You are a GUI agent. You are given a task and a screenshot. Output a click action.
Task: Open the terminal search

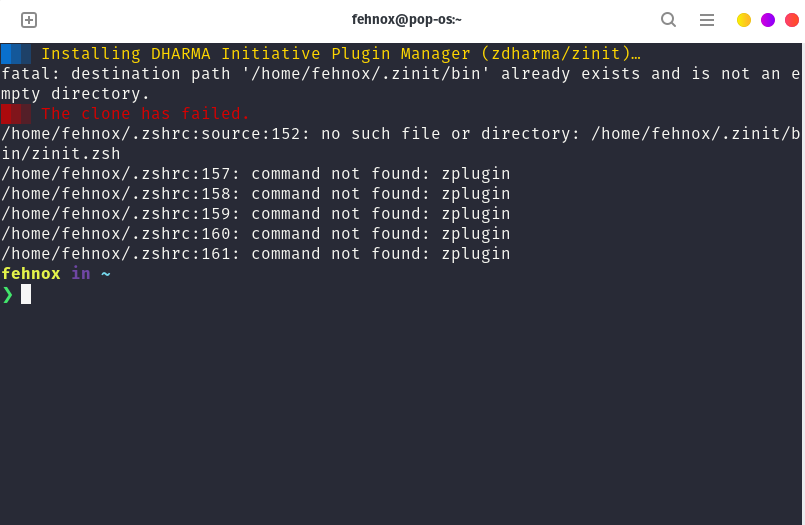coord(668,20)
